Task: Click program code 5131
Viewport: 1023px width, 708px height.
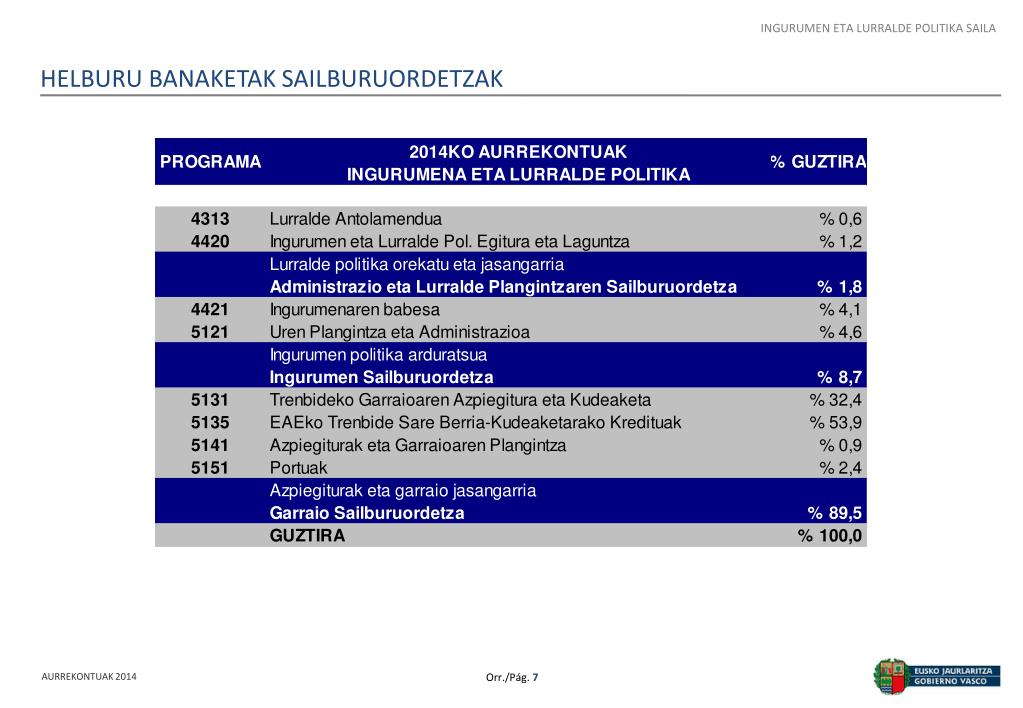Action: tap(210, 400)
